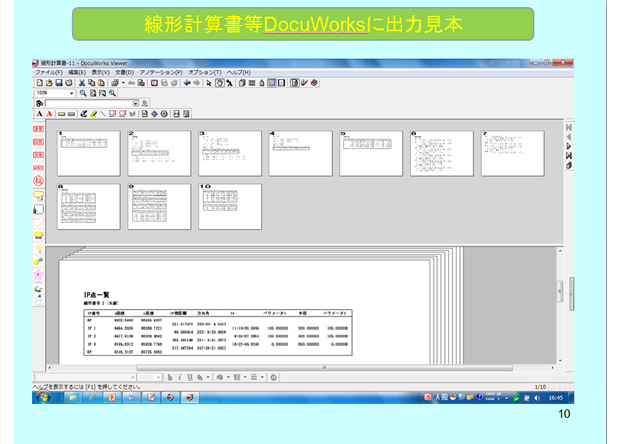Open the 表示(V) menu
This screenshot has height=444, width=620.
click(x=100, y=73)
